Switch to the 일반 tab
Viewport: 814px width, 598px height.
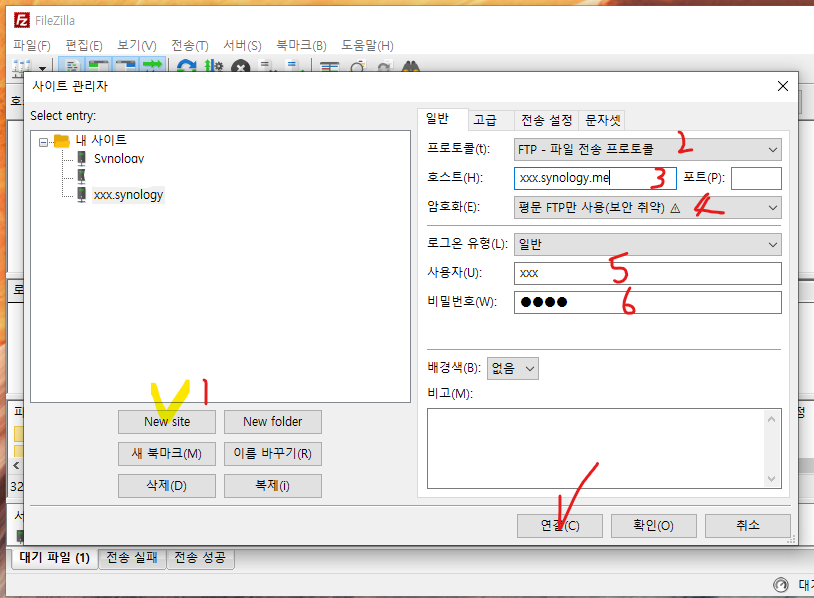tap(442, 119)
